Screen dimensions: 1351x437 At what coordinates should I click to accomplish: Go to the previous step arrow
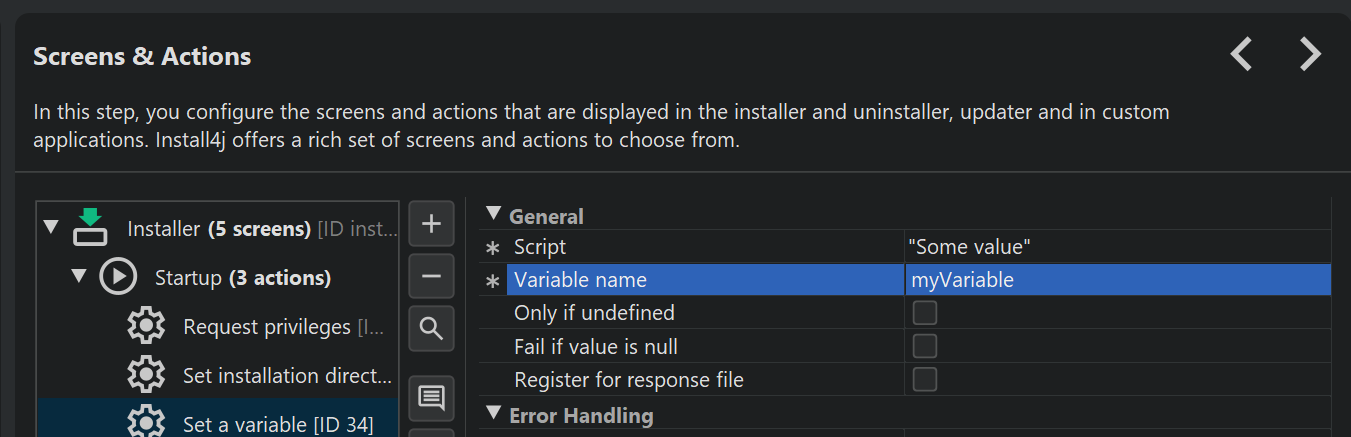point(1241,54)
